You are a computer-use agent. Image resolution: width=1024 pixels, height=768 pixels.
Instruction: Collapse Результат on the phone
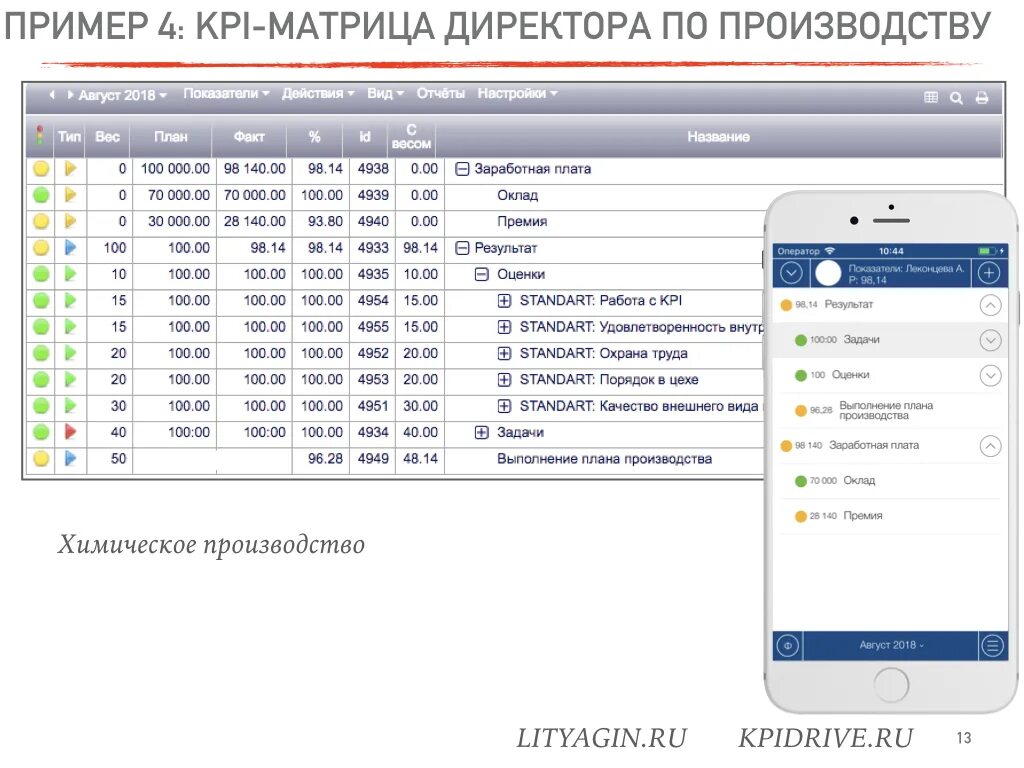click(991, 305)
